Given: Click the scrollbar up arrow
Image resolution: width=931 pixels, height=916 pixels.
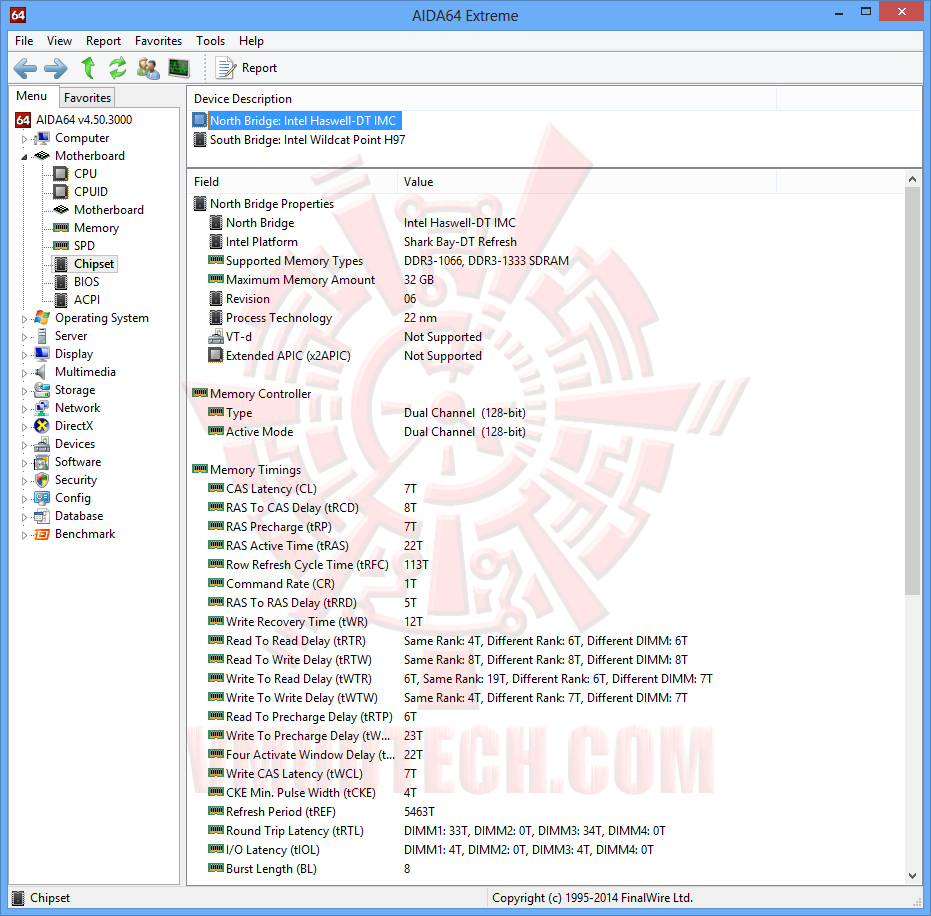Looking at the screenshot, I should pyautogui.click(x=913, y=179).
